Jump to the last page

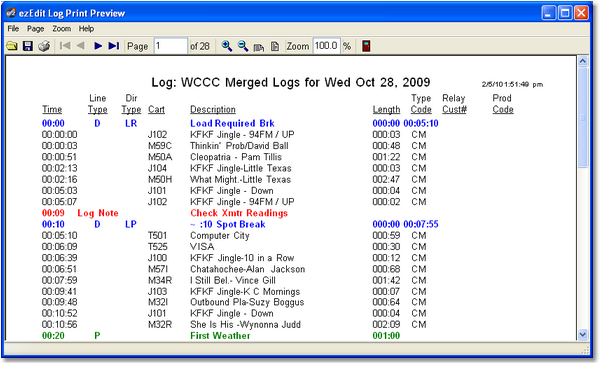point(114,46)
